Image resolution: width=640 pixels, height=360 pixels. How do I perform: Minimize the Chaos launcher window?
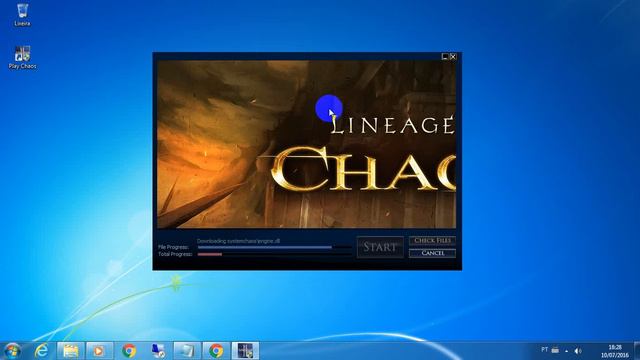445,57
